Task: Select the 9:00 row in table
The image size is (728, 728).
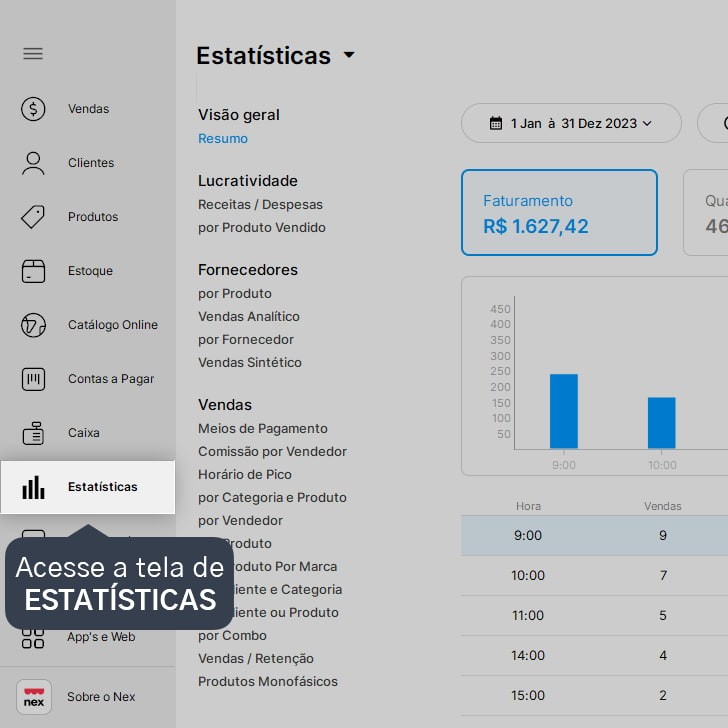Action: coord(594,536)
